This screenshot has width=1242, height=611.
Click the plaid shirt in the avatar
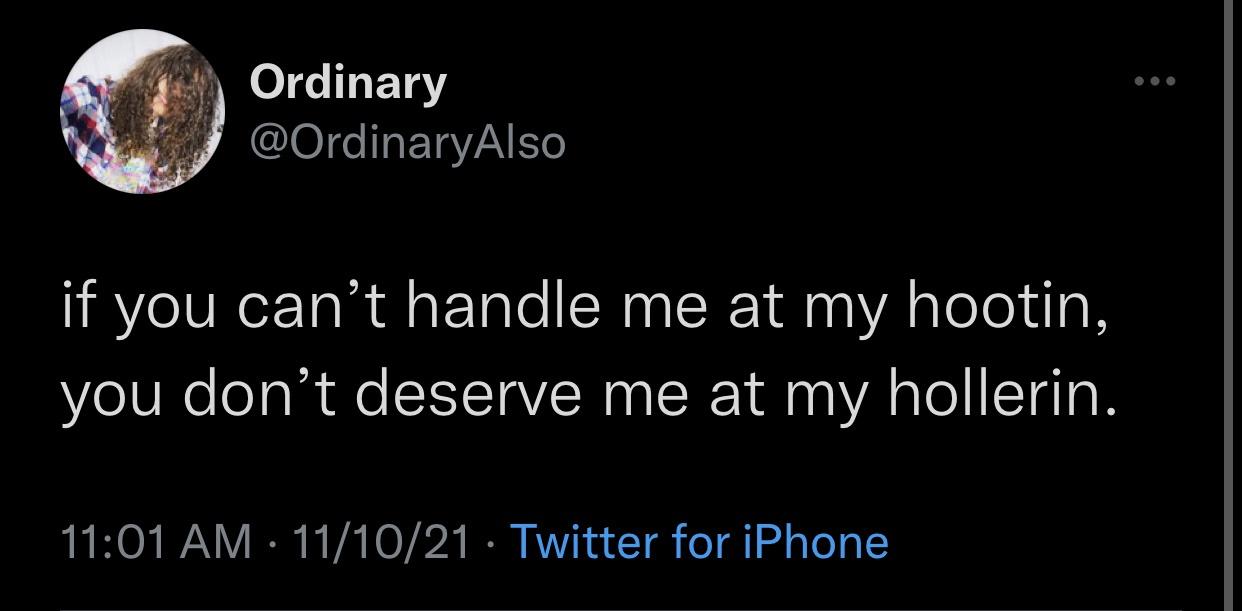[x=86, y=118]
